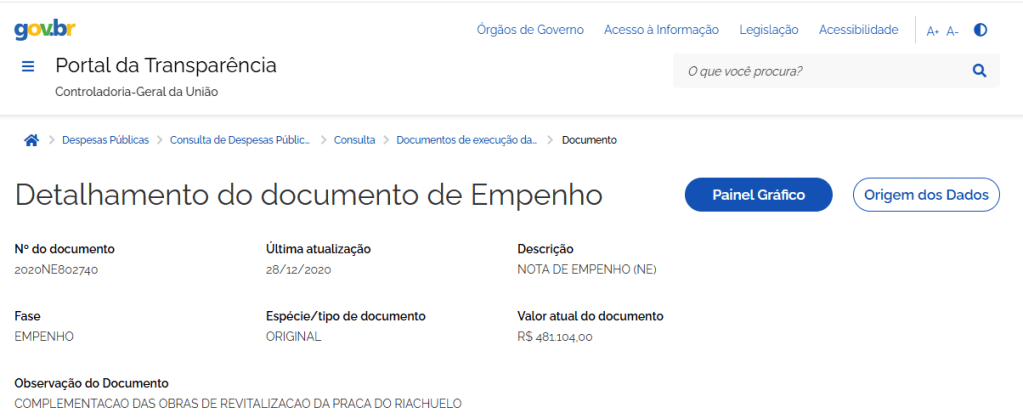Navigate to Despesas Públicas breadcrumb
This screenshot has height=419, width=1023.
105,140
